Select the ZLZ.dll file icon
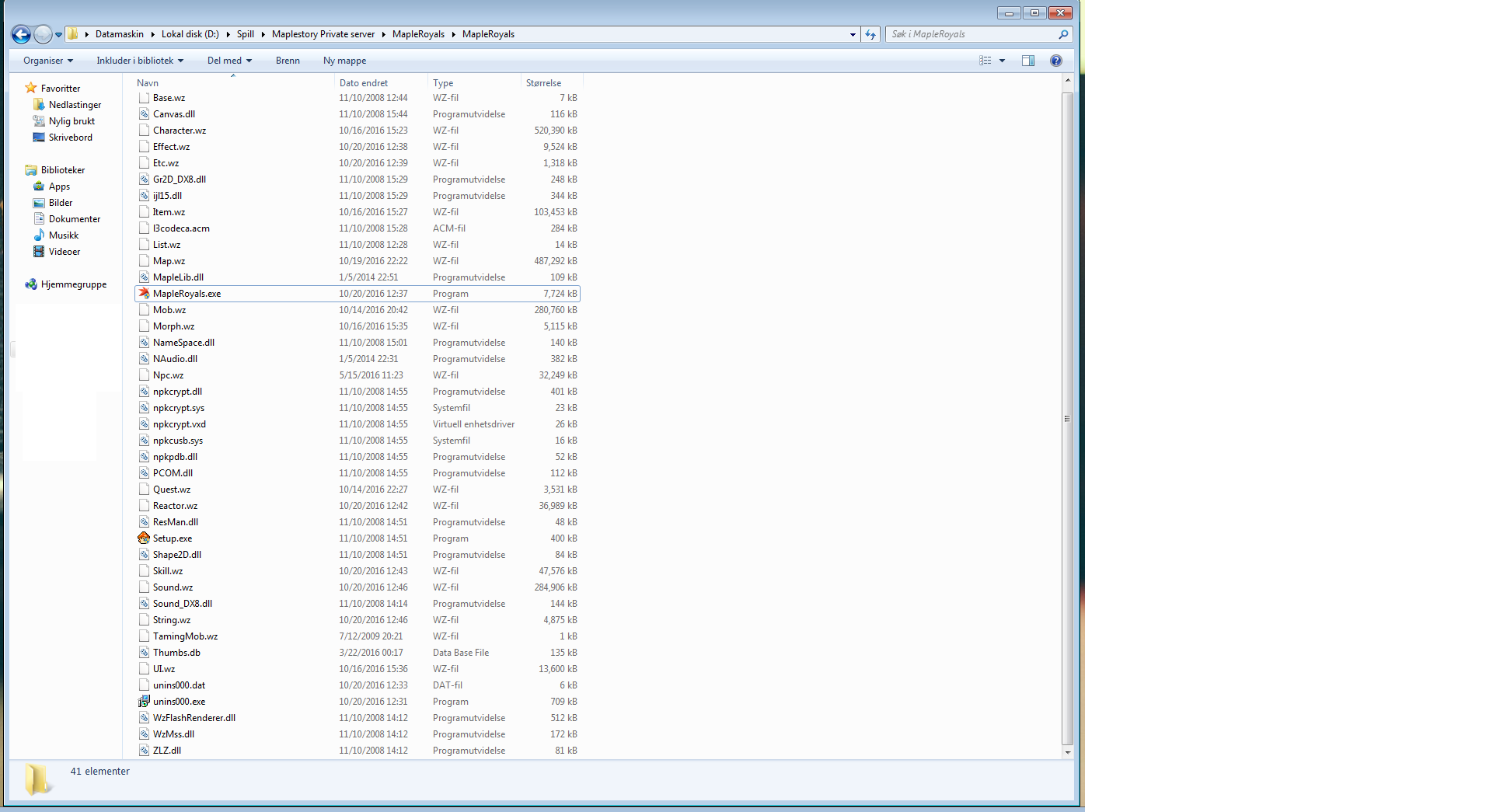This screenshot has width=1486, height=812. click(x=144, y=751)
